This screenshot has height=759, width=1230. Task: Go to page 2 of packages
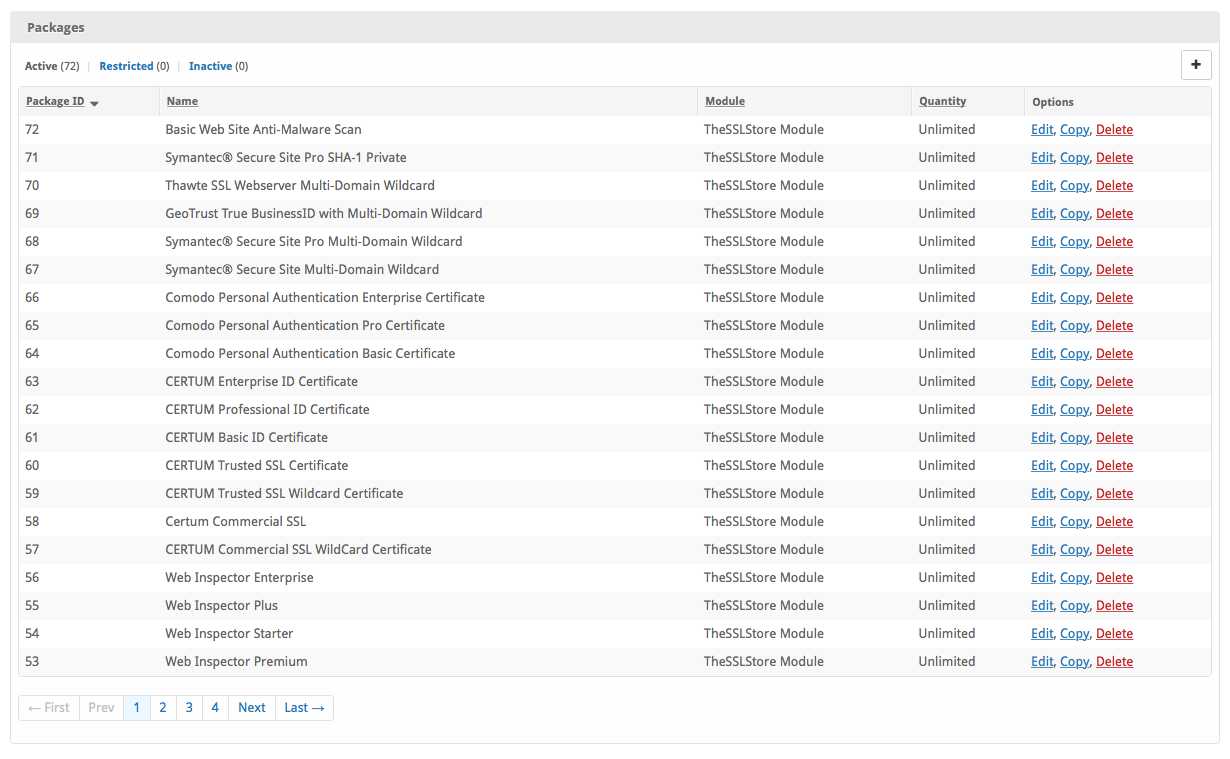163,708
